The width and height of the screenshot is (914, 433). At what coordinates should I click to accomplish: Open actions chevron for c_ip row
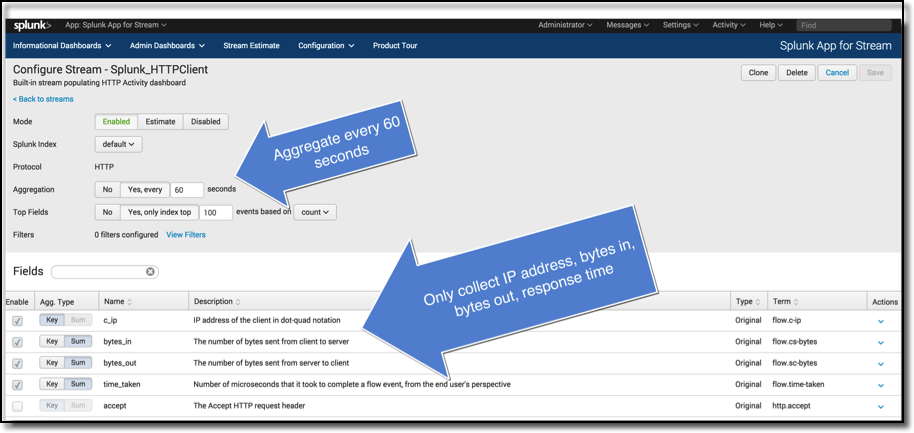880,321
